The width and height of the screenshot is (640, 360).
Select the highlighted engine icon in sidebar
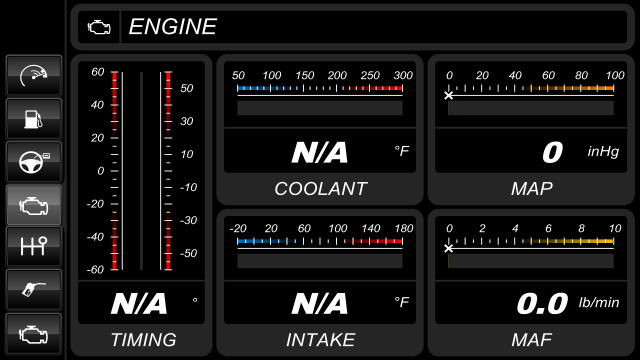tap(33, 205)
